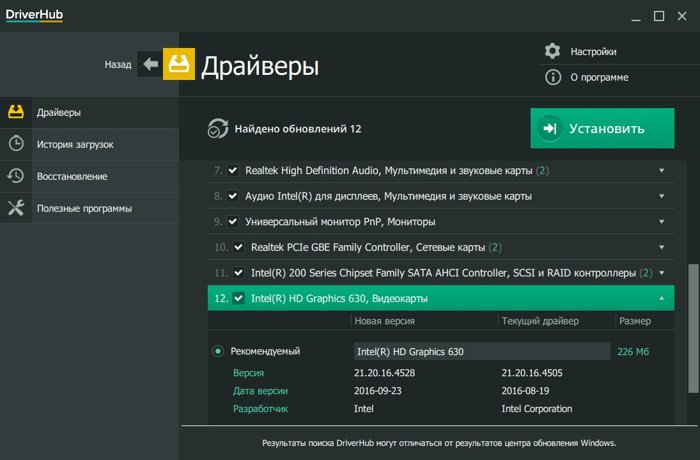Open the Драйверы sidebar section
The width and height of the screenshot is (700, 460).
click(x=89, y=112)
